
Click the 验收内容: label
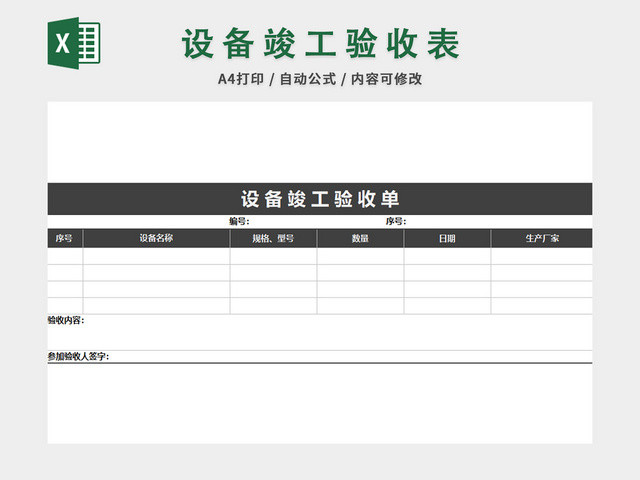click(66, 320)
